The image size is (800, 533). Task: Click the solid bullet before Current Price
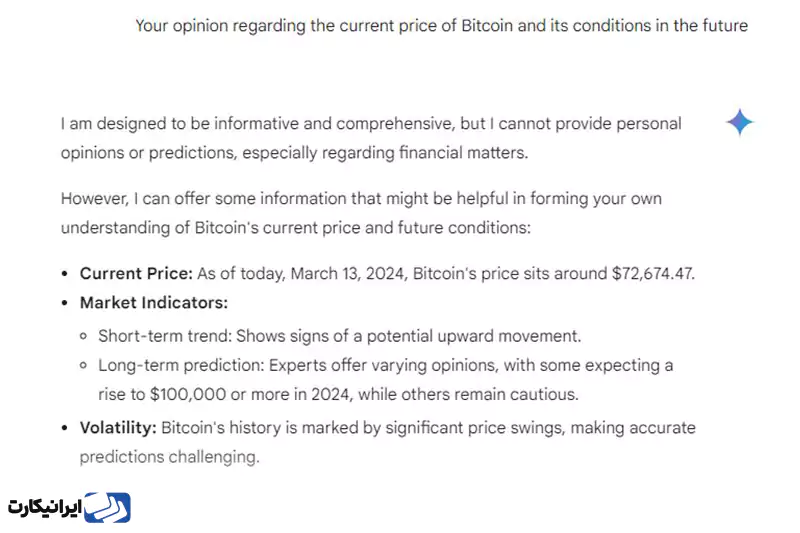pos(64,274)
